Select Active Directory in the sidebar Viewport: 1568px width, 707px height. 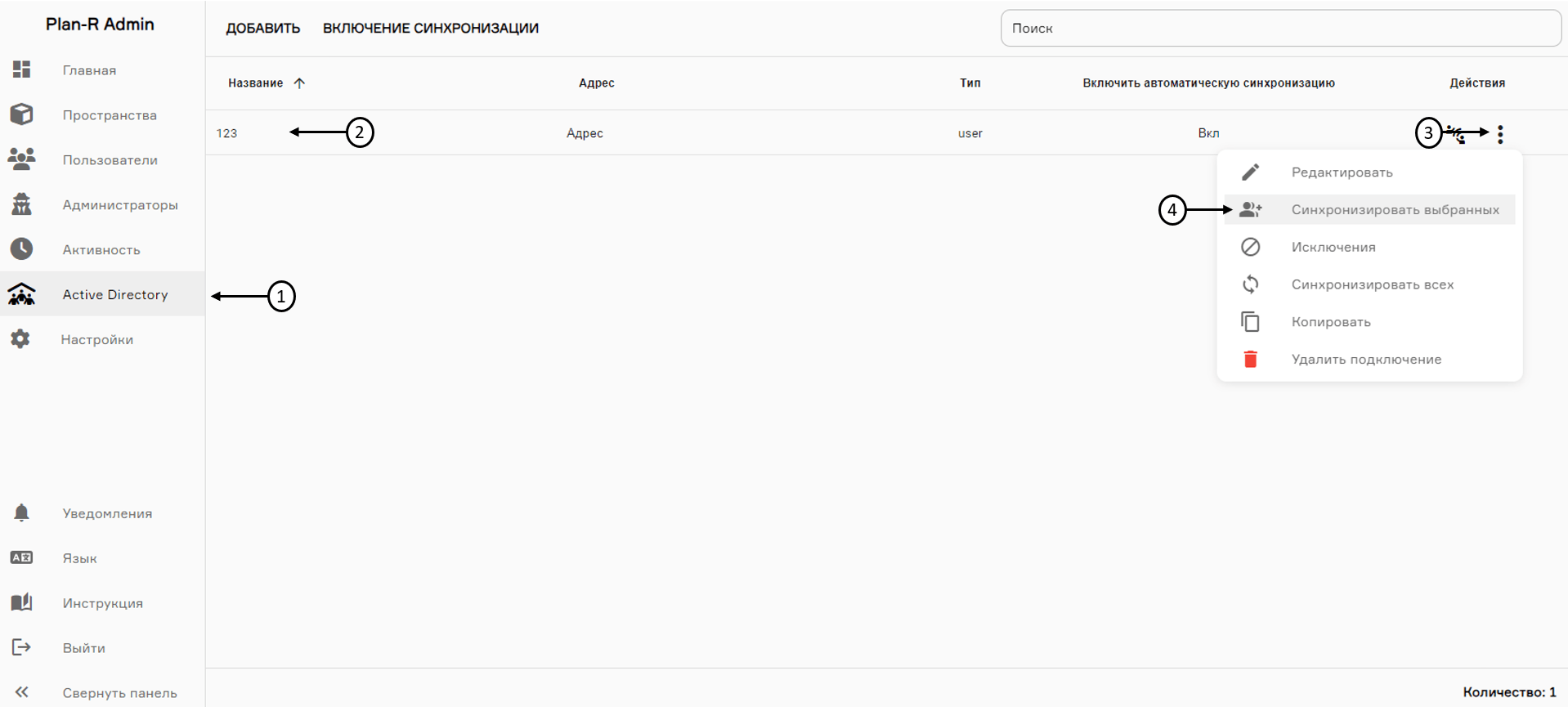114,294
